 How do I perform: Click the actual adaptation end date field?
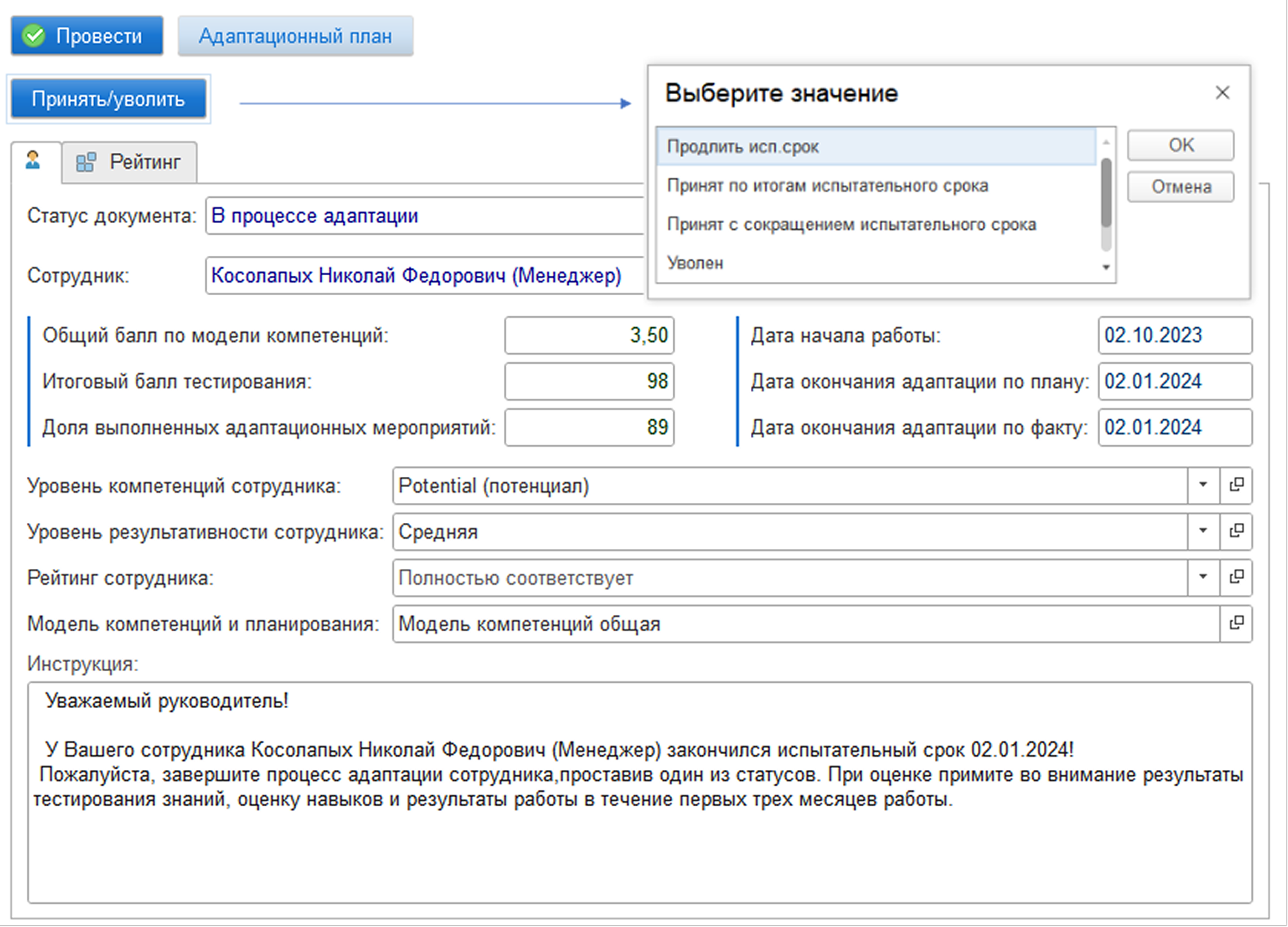point(1175,427)
